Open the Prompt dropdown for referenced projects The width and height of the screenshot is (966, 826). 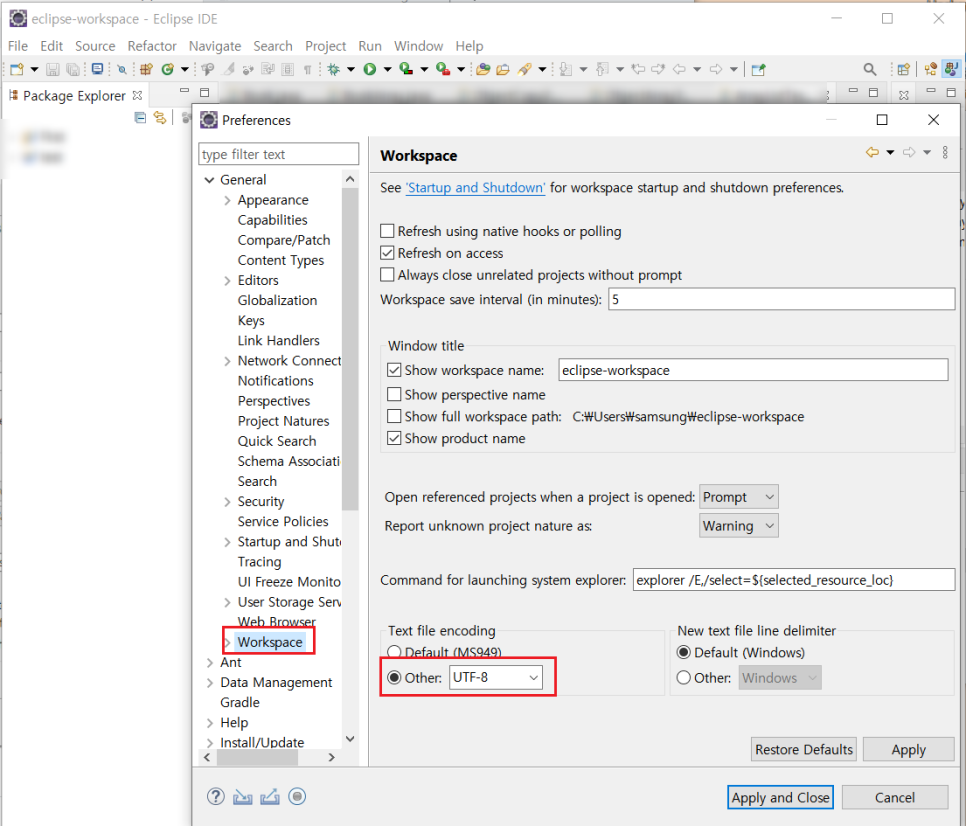coord(739,496)
